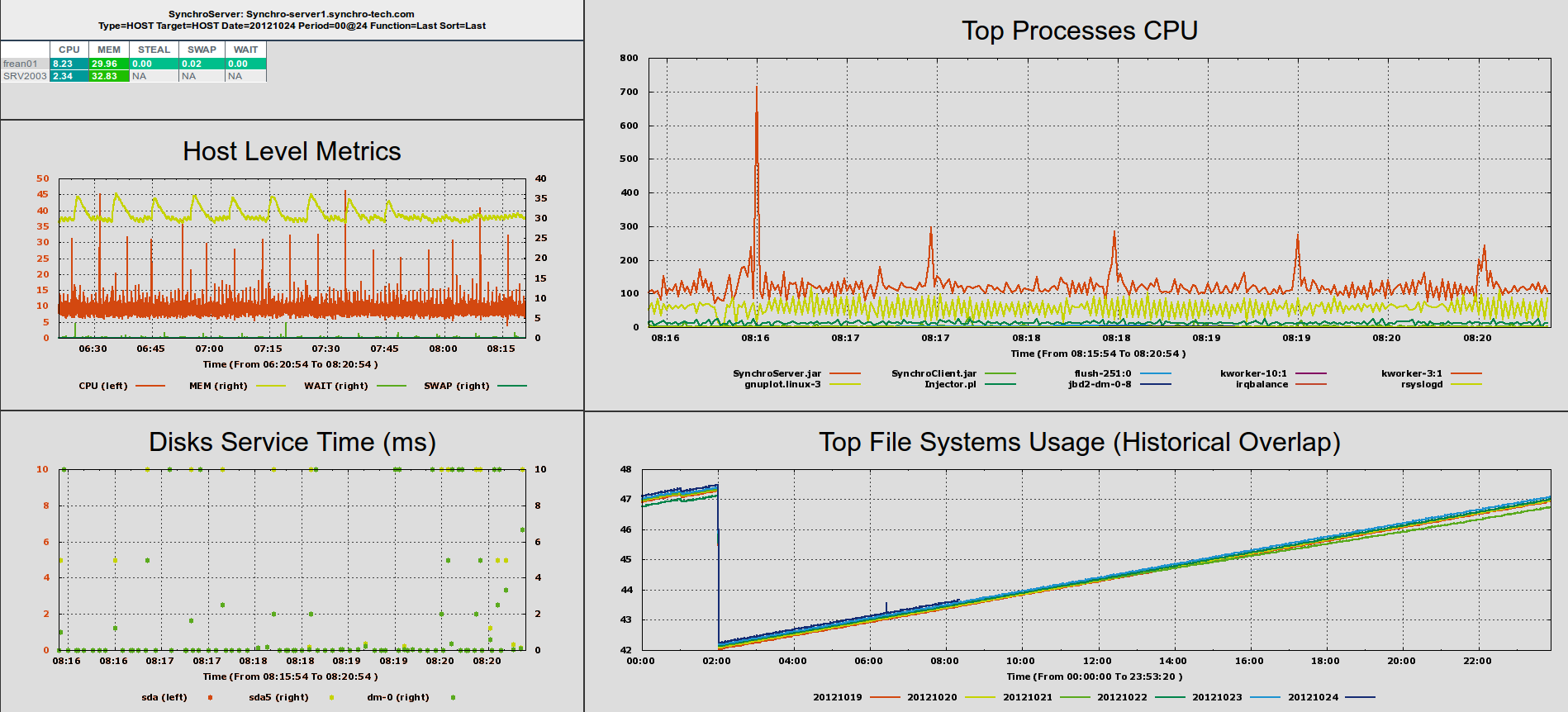
Task: Click the dm-0 (right) legend entry
Action: pyautogui.click(x=398, y=697)
